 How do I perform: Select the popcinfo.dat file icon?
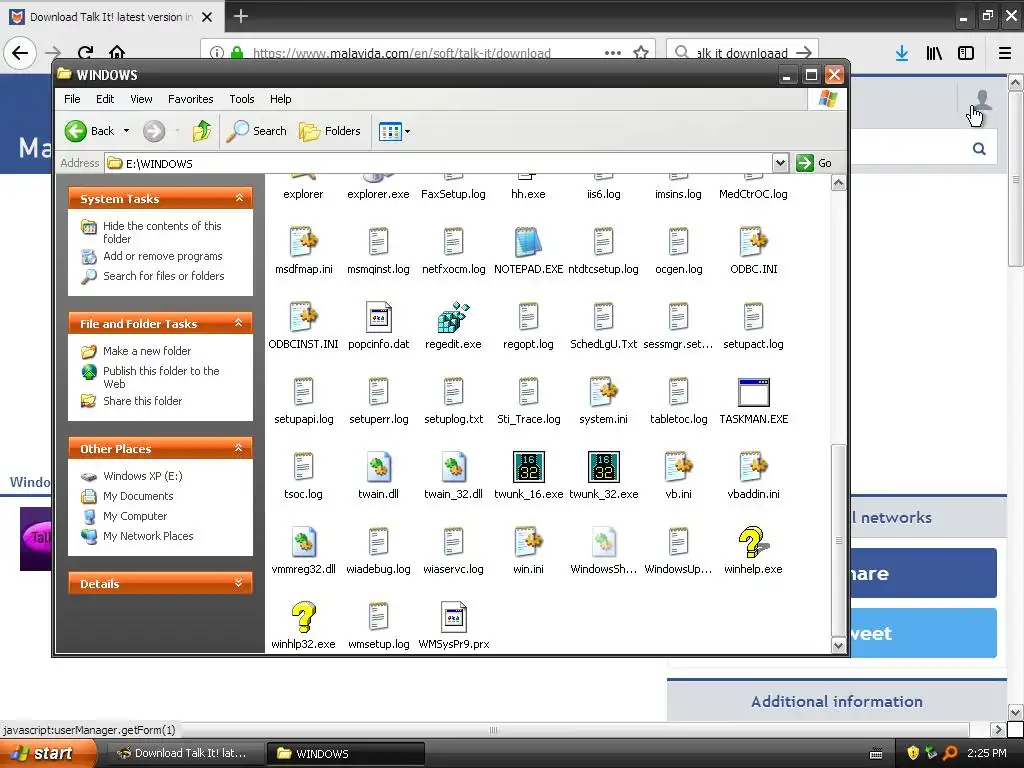[379, 317]
